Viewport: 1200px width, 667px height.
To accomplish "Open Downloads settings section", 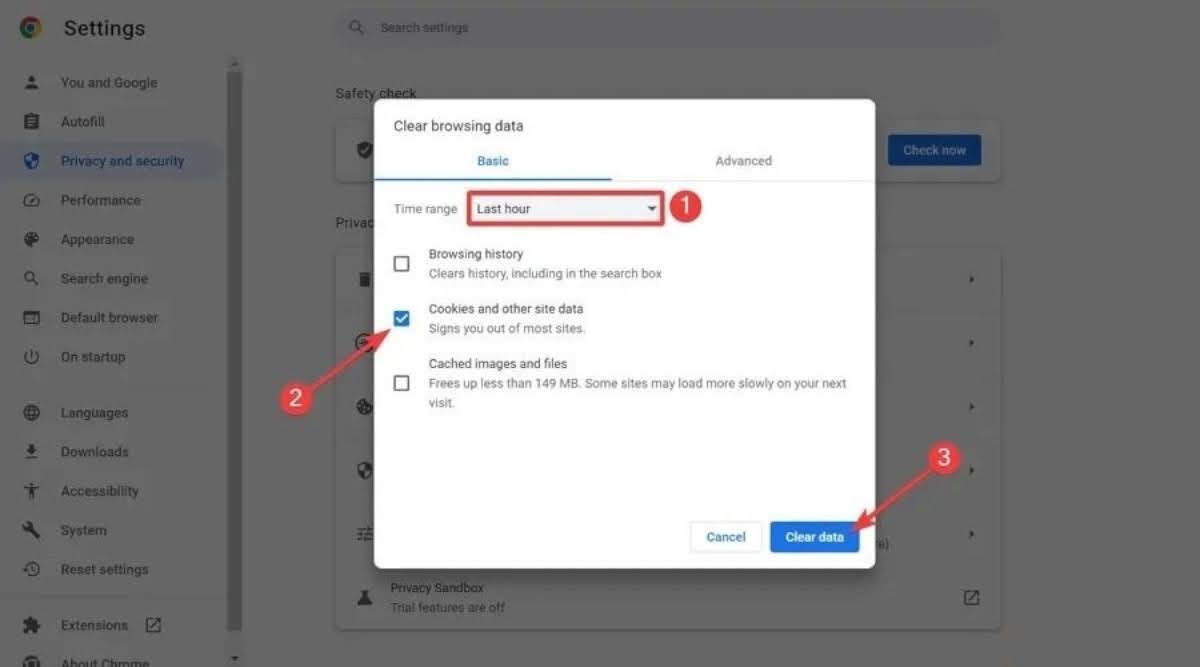I will coord(95,451).
